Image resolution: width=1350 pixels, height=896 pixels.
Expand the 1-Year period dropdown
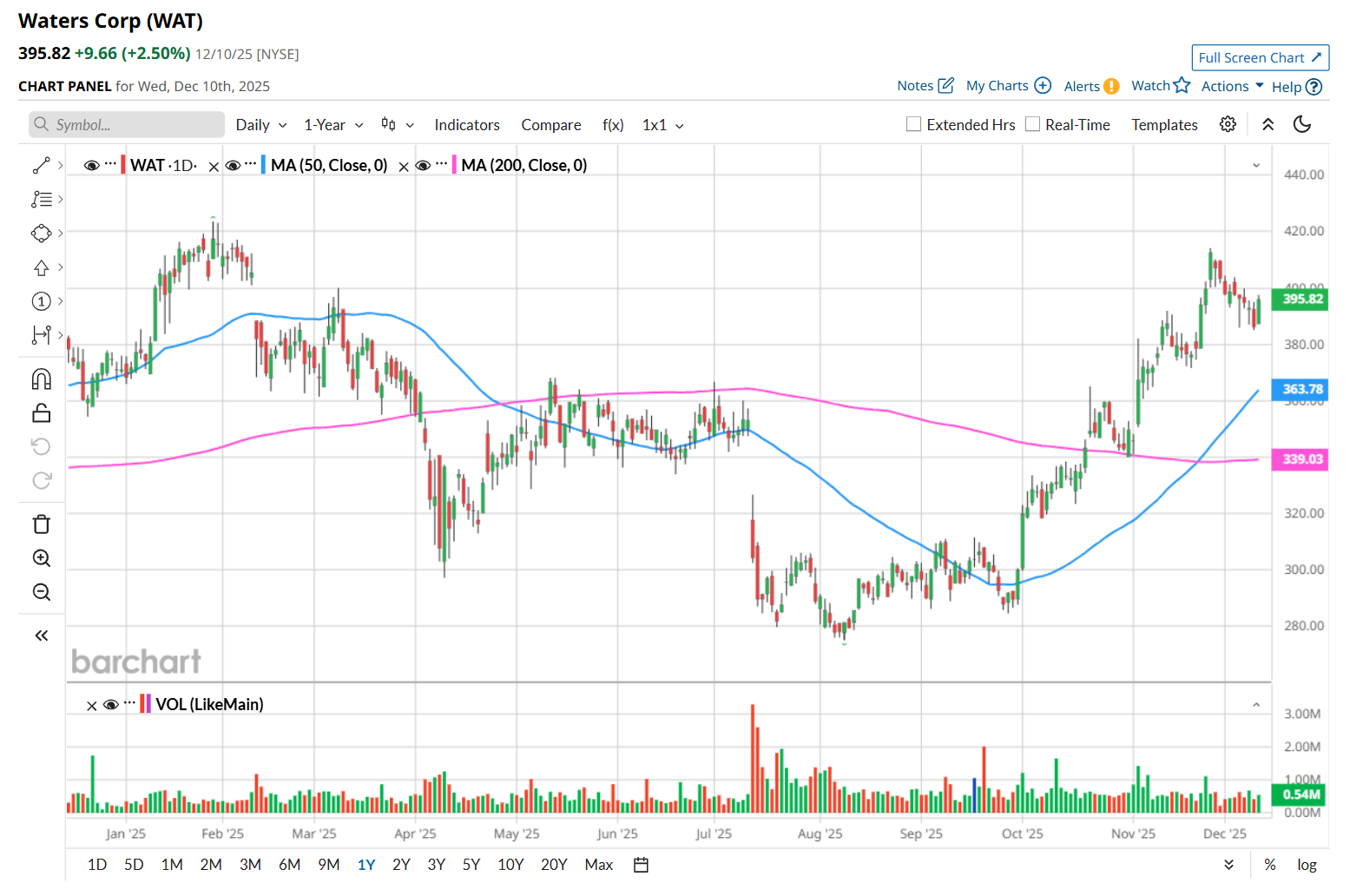pos(333,125)
